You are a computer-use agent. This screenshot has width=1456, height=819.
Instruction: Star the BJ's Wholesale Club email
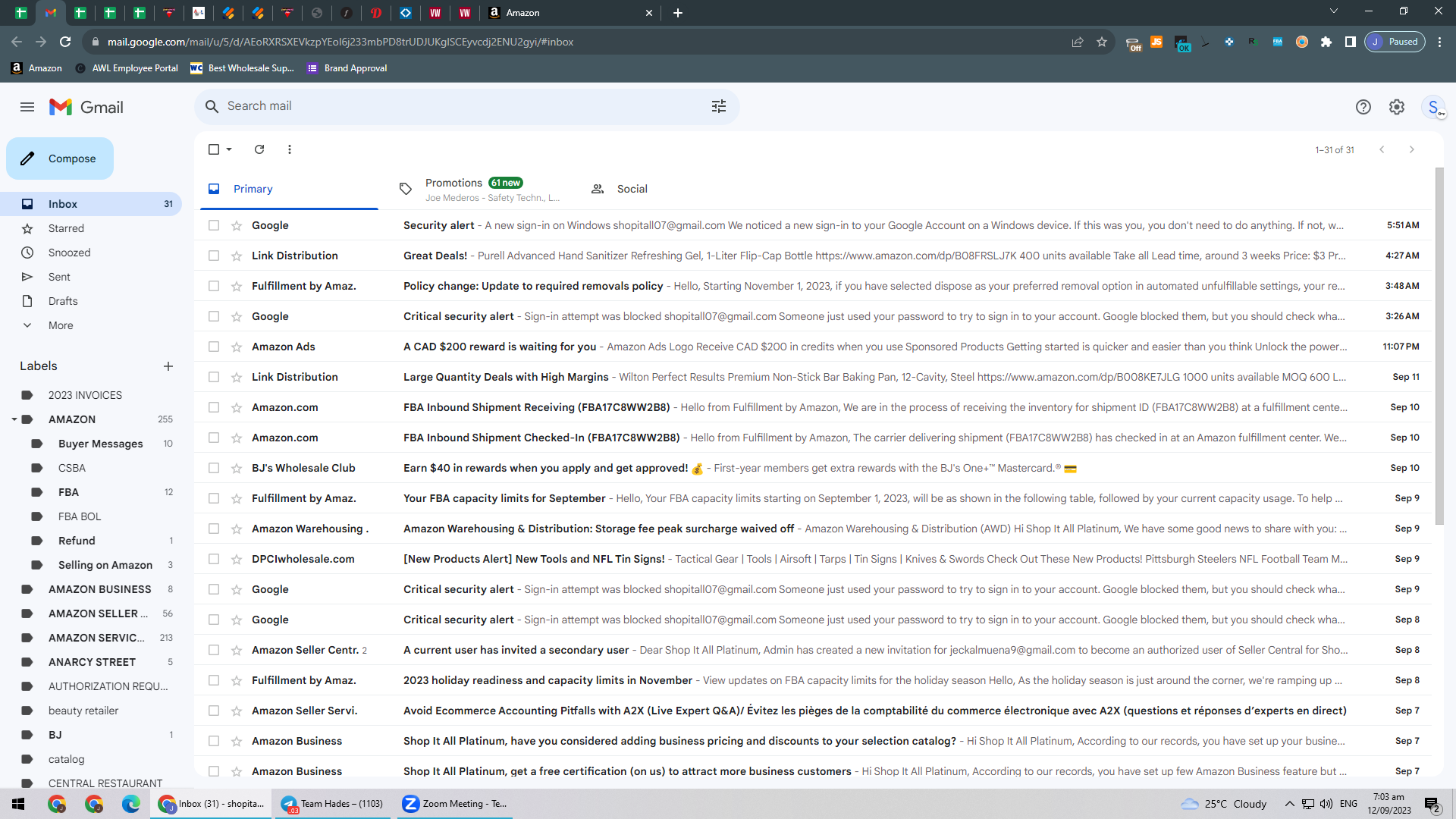click(237, 468)
